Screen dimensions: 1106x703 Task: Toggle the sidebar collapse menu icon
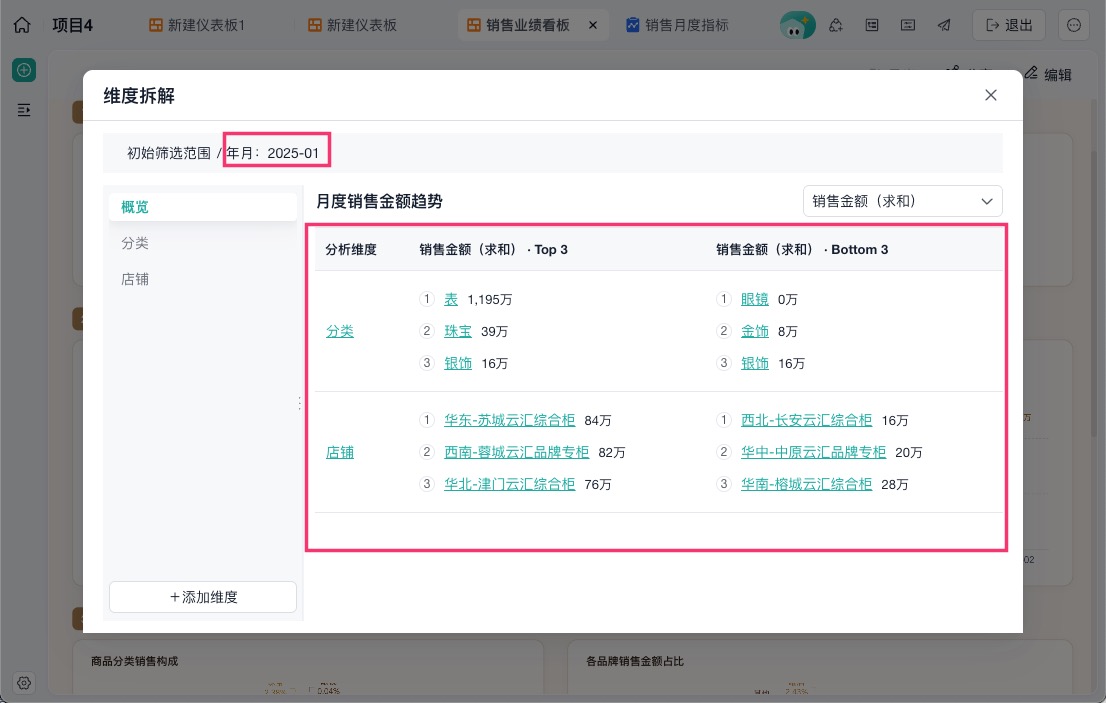[x=24, y=109]
